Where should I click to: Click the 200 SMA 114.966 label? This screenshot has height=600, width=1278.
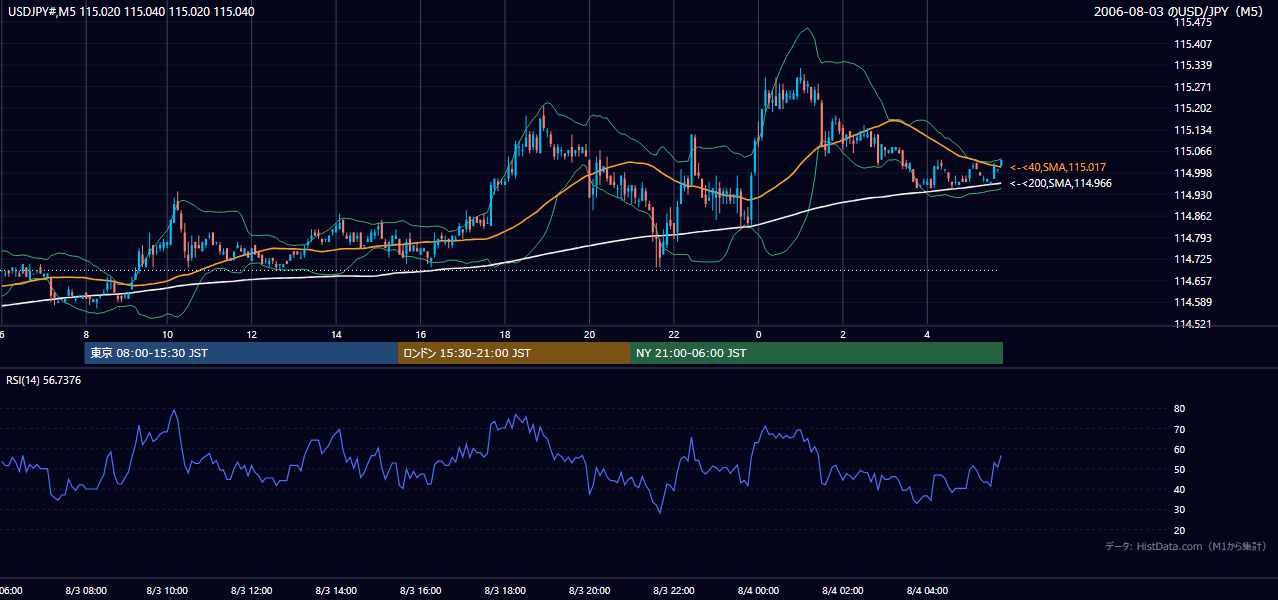1060,183
